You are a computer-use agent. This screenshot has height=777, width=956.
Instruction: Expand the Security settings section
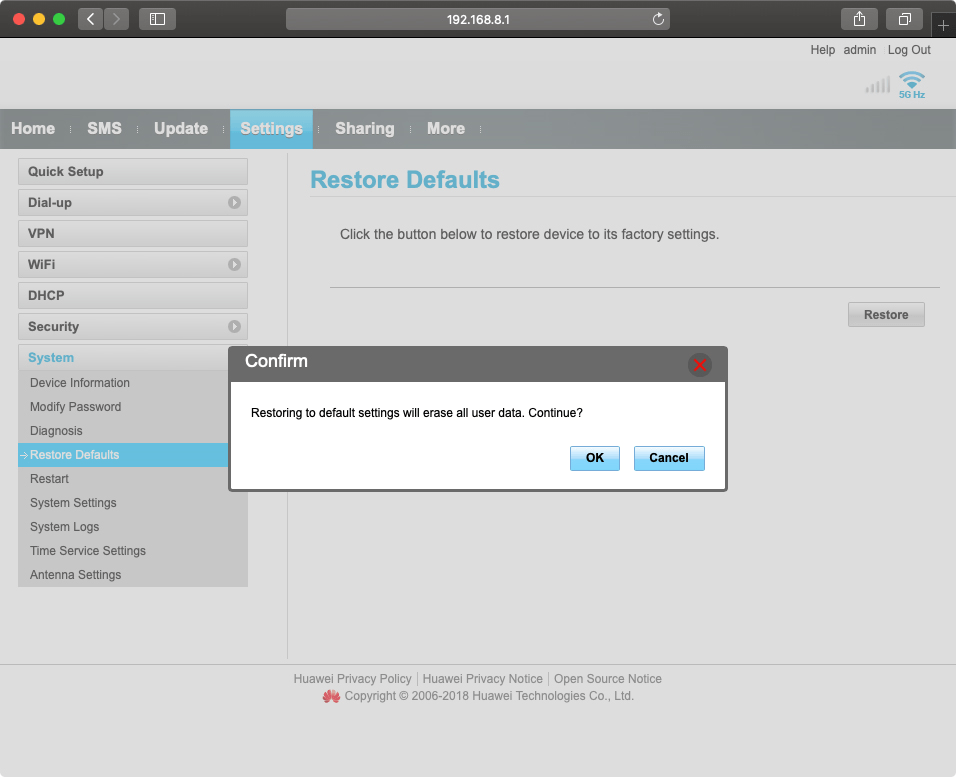pos(132,326)
